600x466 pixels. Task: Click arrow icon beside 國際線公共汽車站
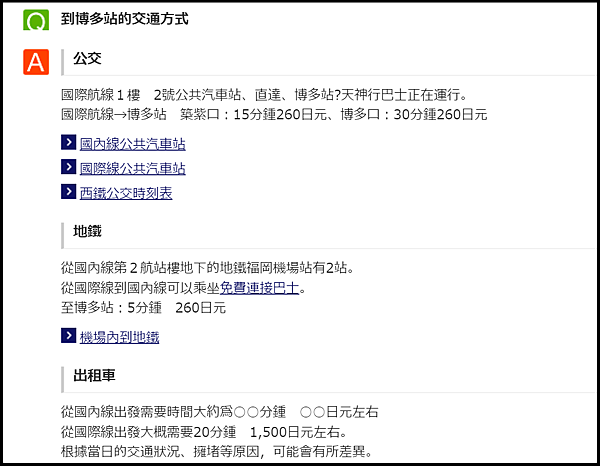(68, 167)
